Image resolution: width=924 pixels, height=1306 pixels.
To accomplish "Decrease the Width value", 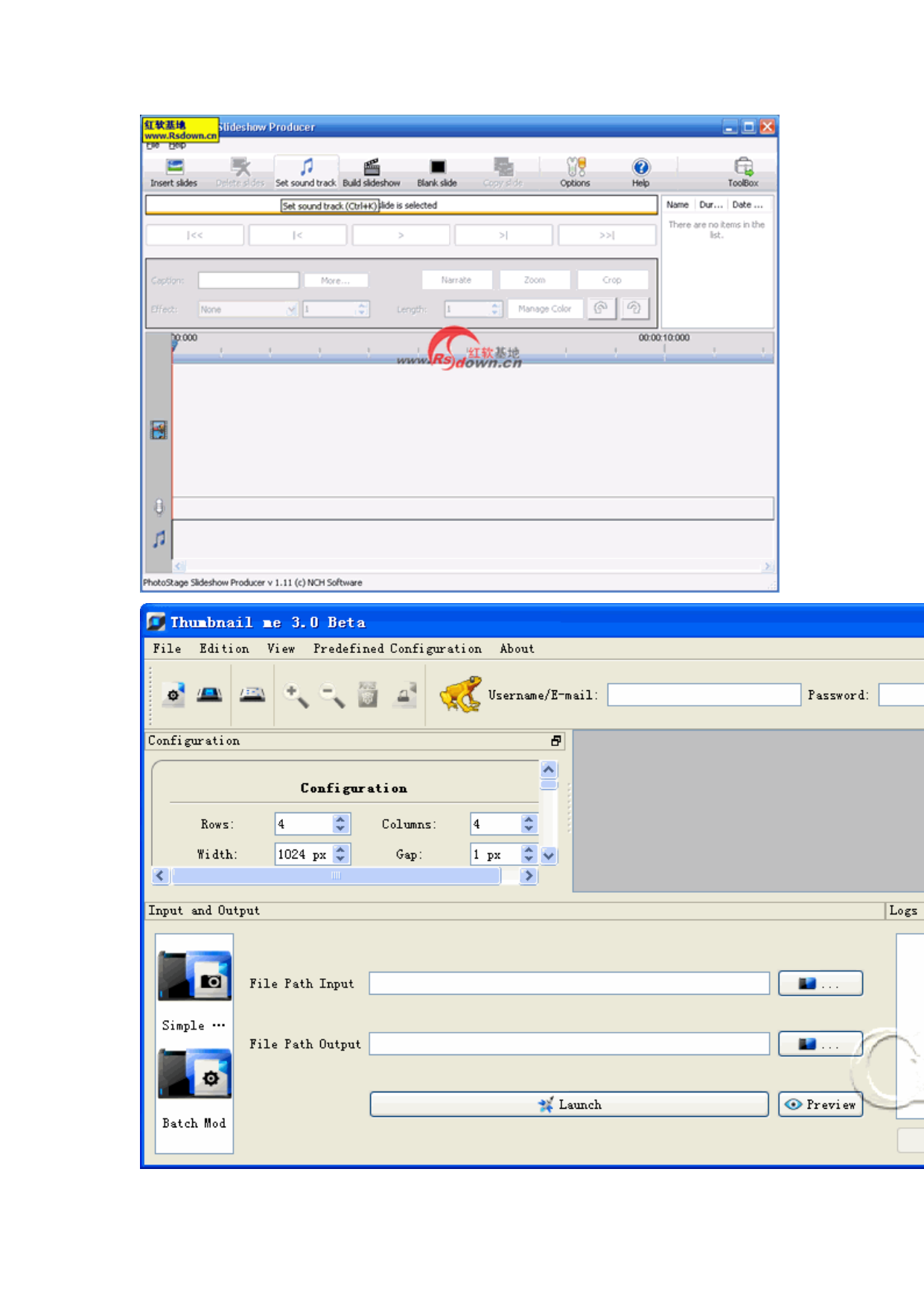I will click(x=341, y=859).
